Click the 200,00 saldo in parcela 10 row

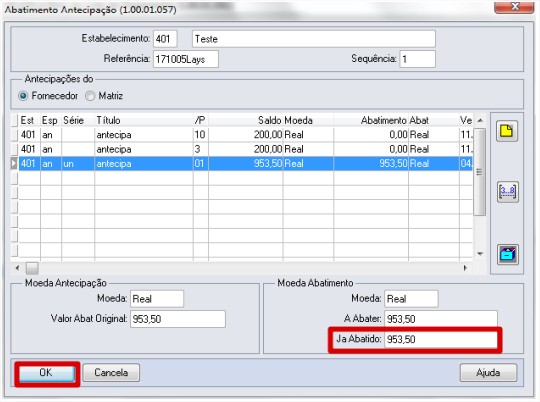pyautogui.click(x=246, y=135)
